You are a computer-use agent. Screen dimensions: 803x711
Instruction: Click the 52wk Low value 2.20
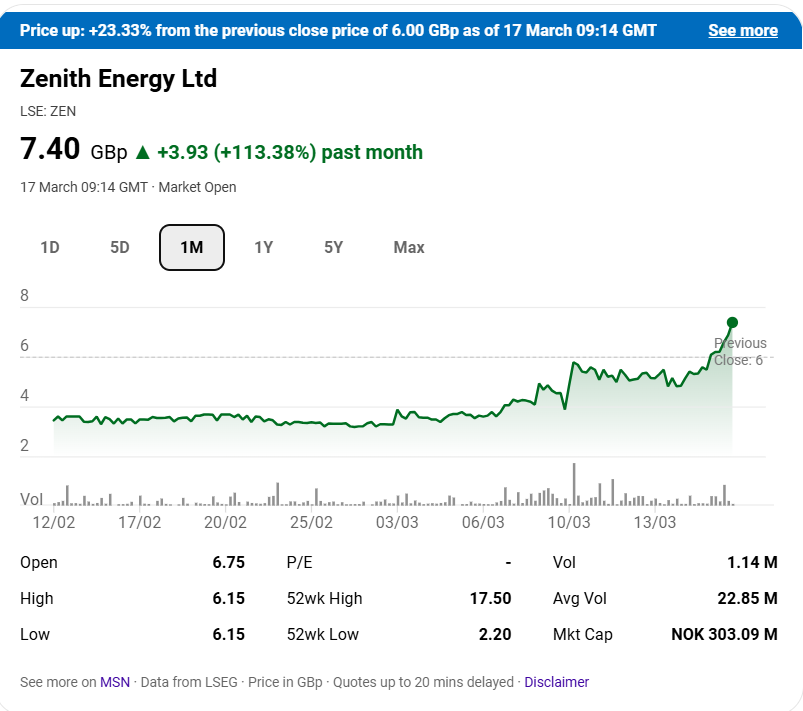[495, 634]
